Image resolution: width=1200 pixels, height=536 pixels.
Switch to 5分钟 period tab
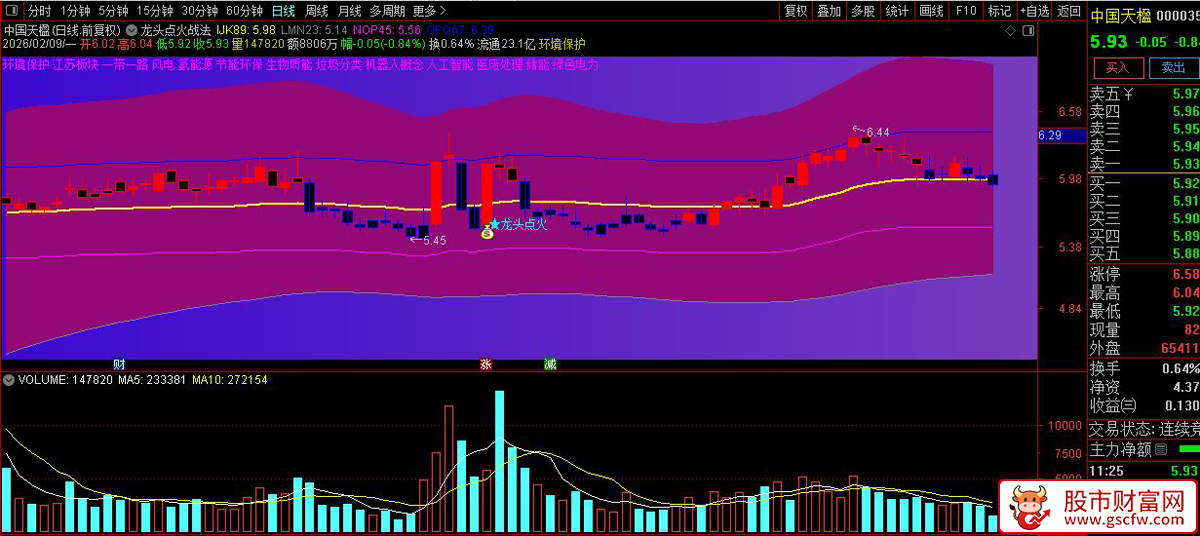114,11
